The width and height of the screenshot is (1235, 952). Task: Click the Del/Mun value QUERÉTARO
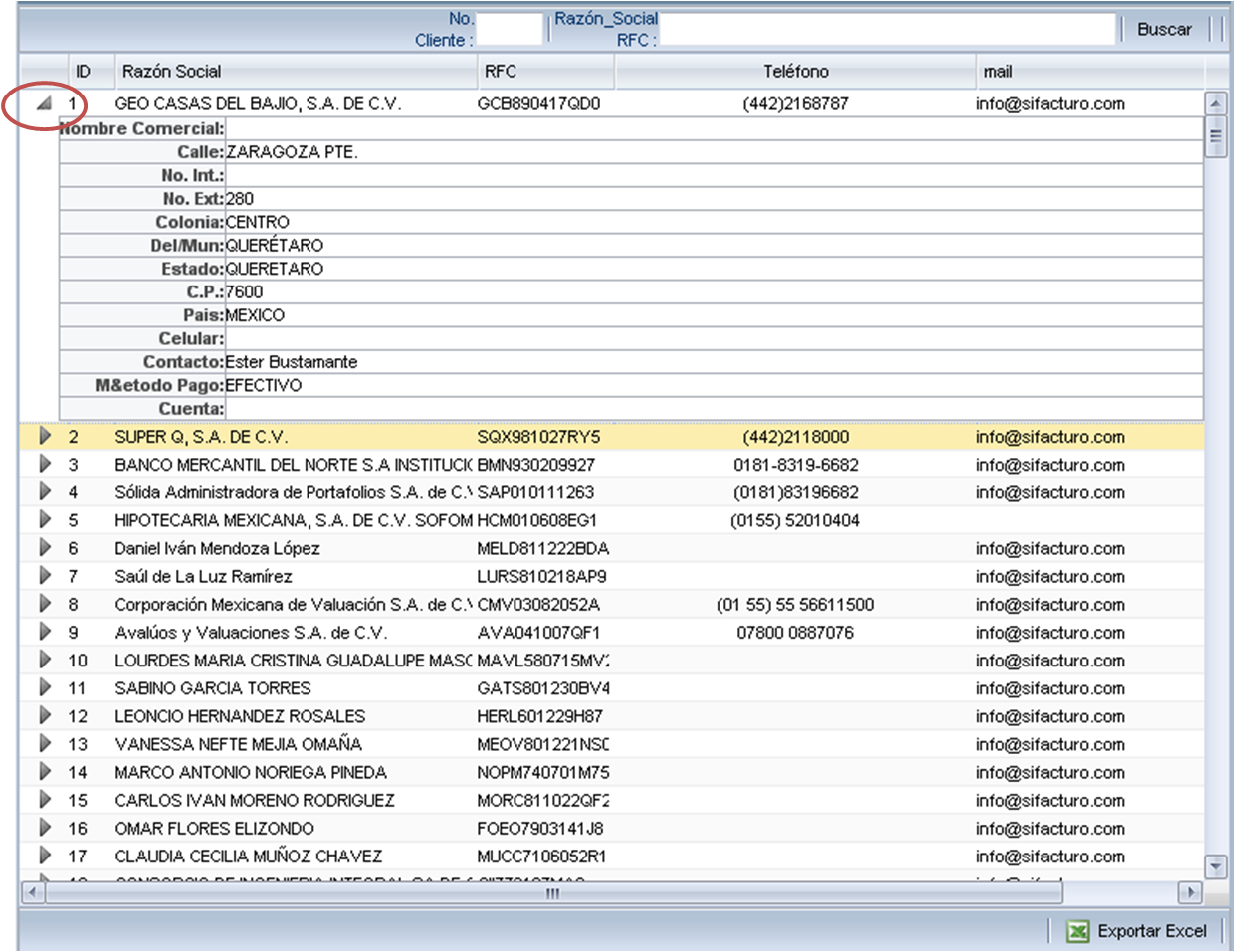pos(275,245)
